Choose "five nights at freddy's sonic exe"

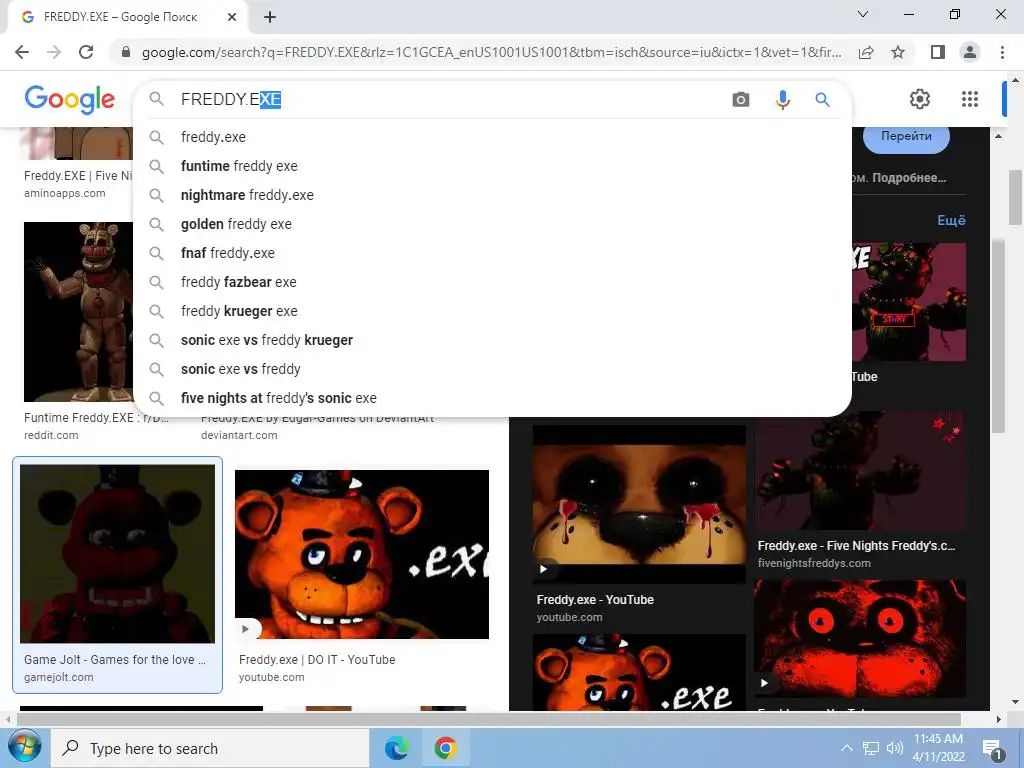pyautogui.click(x=492, y=398)
